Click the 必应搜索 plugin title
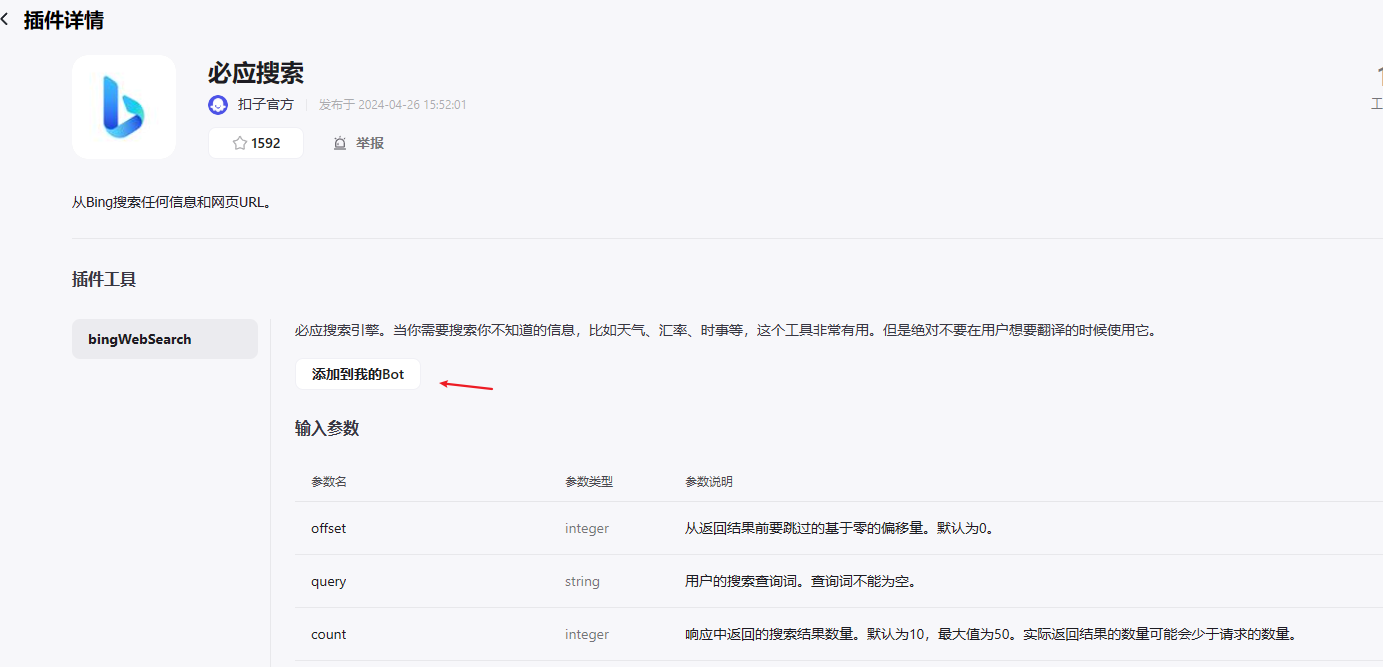The height and width of the screenshot is (667, 1383). pyautogui.click(x=256, y=73)
